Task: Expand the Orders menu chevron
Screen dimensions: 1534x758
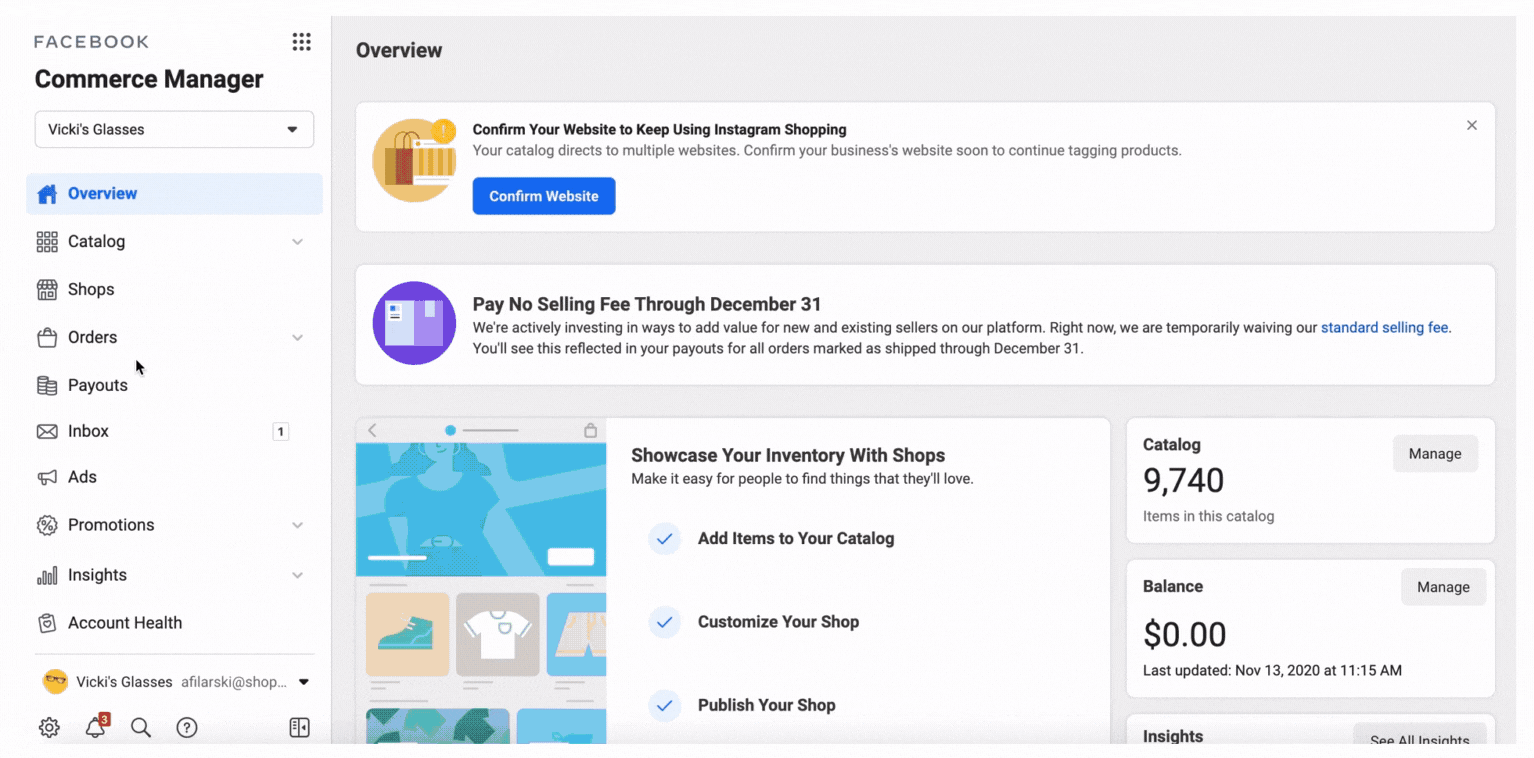Action: [297, 338]
